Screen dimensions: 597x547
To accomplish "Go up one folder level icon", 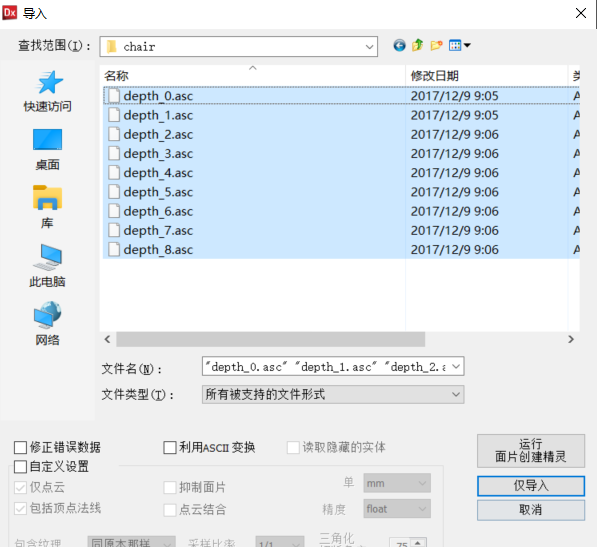I will tap(418, 45).
